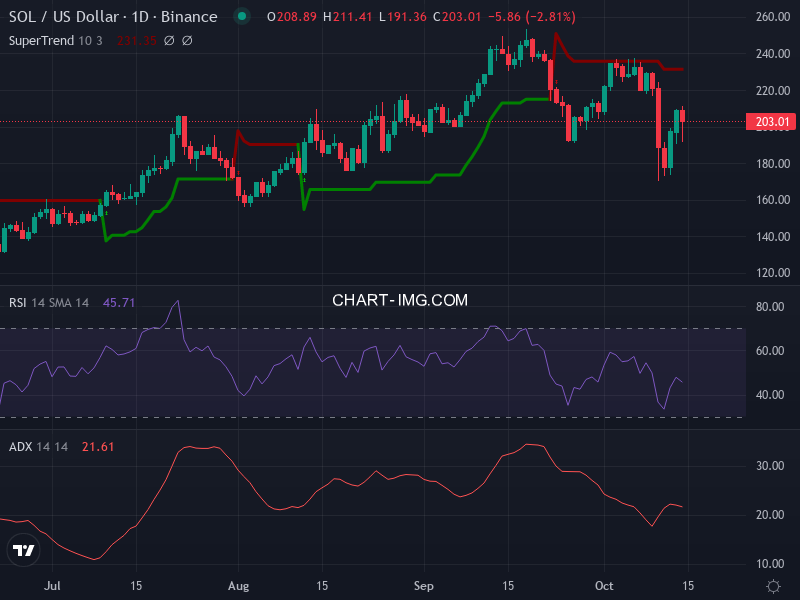Click the second ∅ symbol beside SuperTrend
Viewport: 800px width, 600px height.
(187, 40)
